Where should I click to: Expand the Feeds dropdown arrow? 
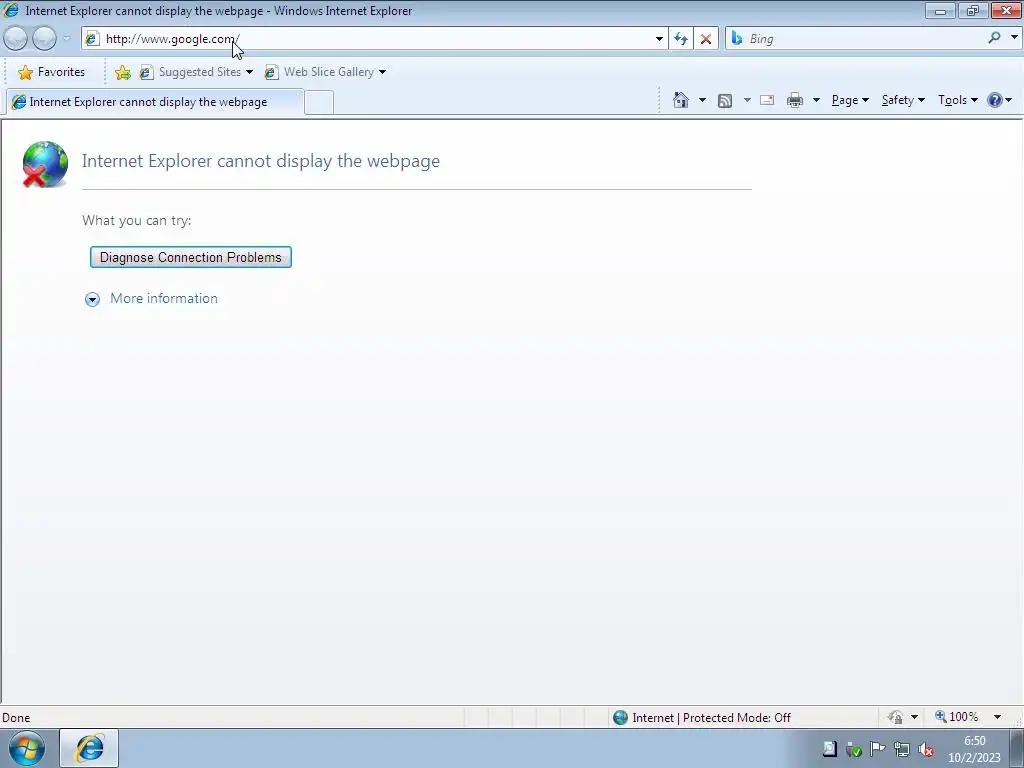[747, 100]
